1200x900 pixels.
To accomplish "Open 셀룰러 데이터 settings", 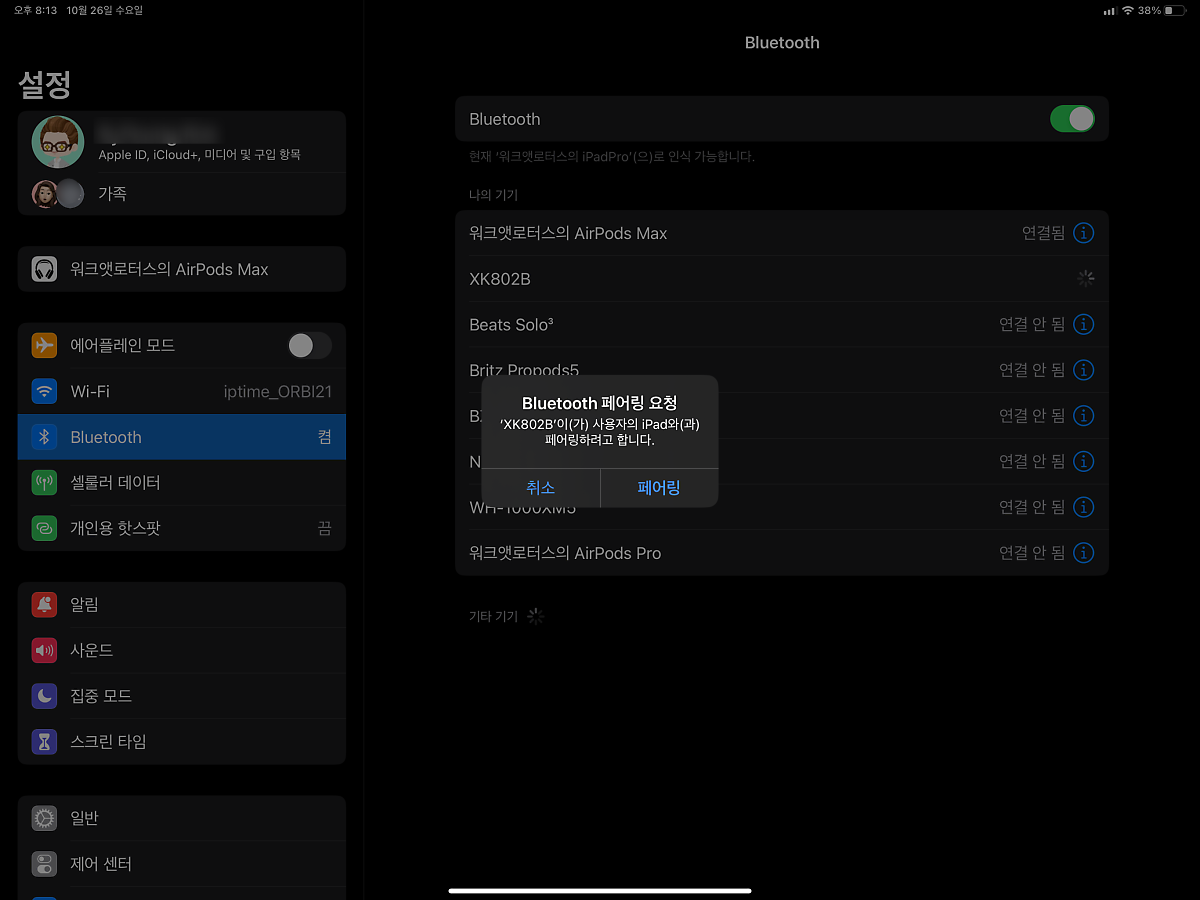I will (x=182, y=483).
